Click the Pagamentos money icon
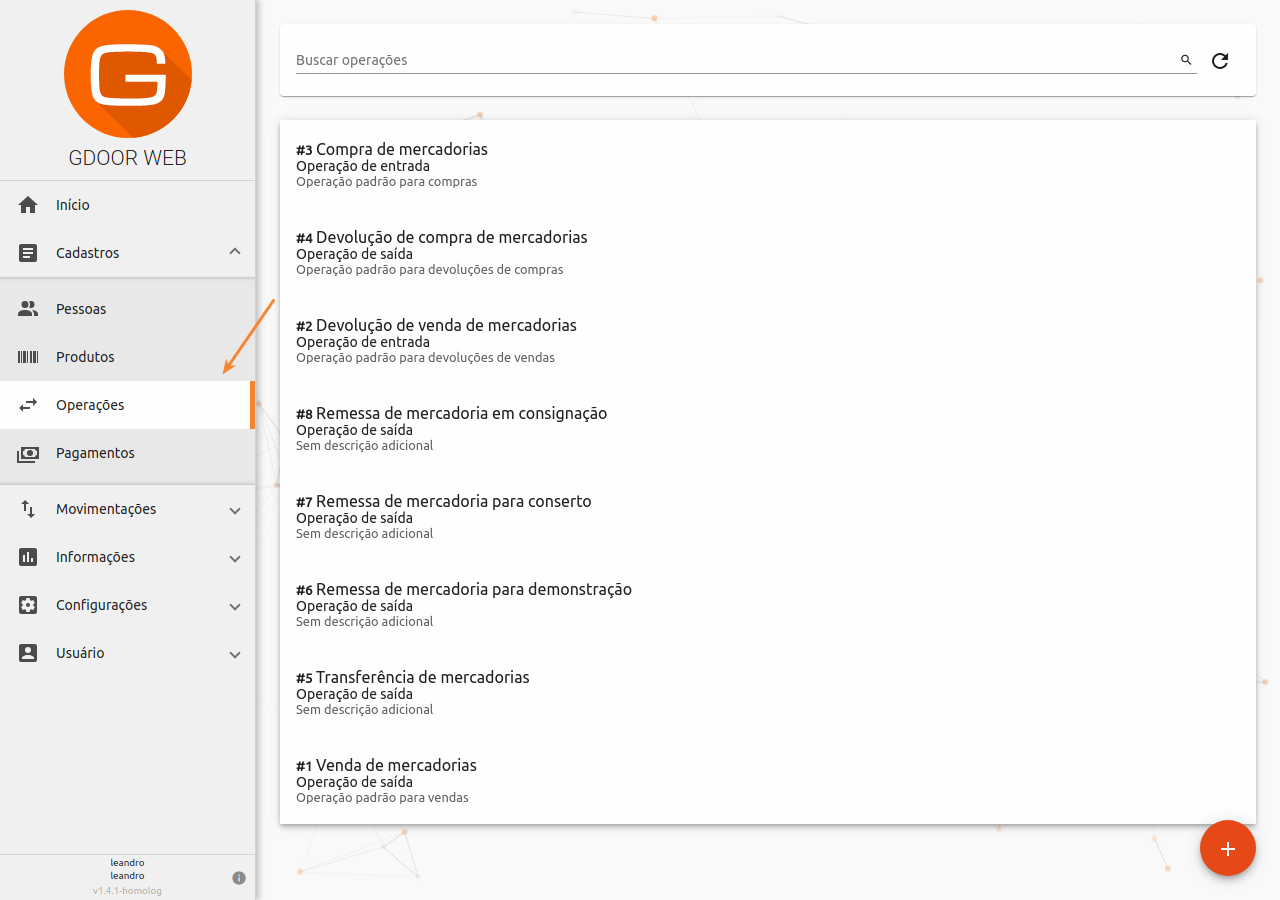 [28, 453]
